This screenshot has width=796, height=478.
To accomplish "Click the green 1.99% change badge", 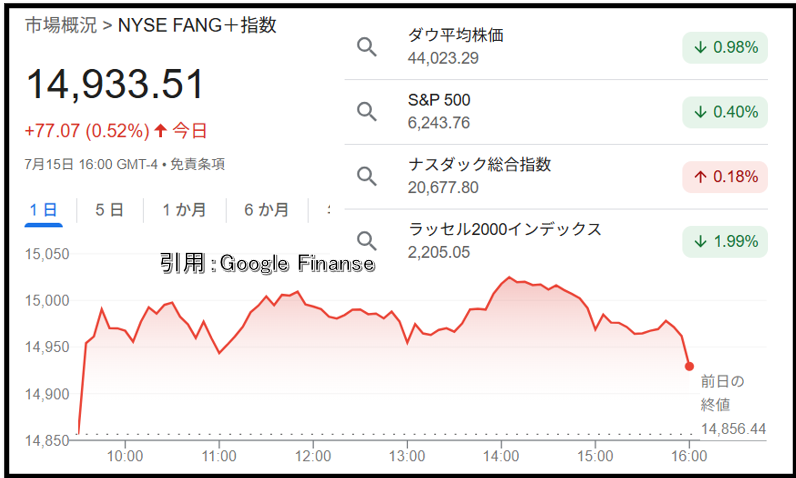I will [725, 242].
